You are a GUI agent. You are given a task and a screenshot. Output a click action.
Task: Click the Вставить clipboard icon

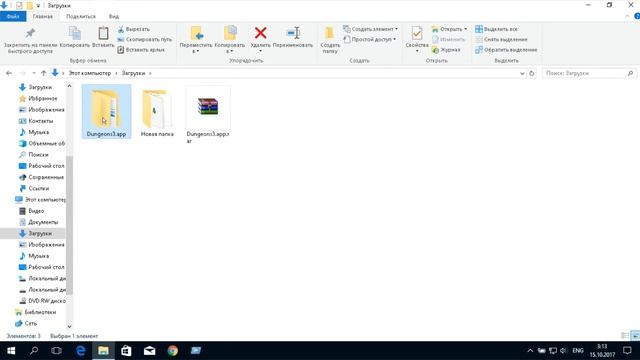point(103,33)
